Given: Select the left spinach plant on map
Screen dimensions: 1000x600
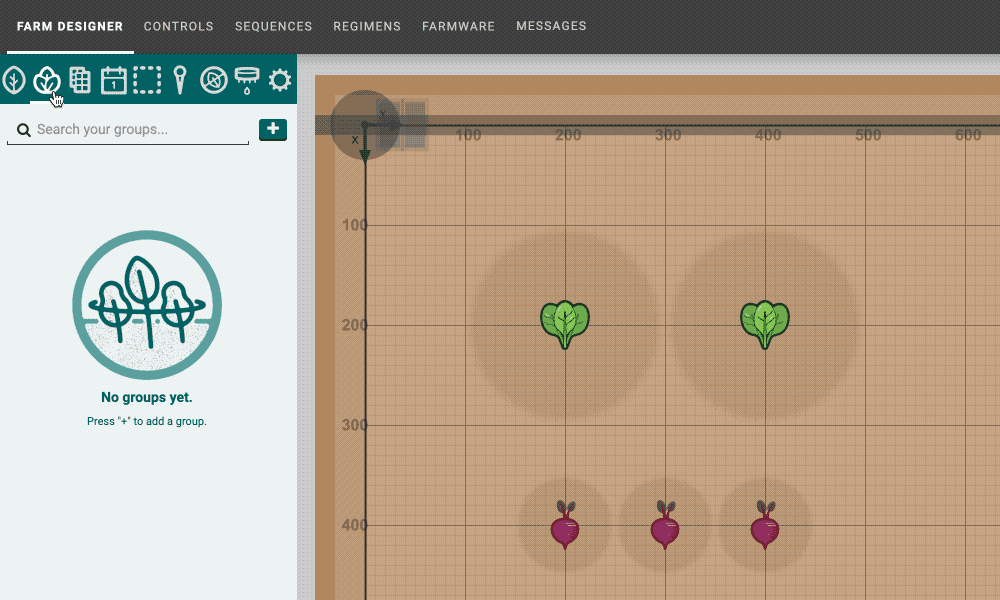Looking at the screenshot, I should coord(565,324).
